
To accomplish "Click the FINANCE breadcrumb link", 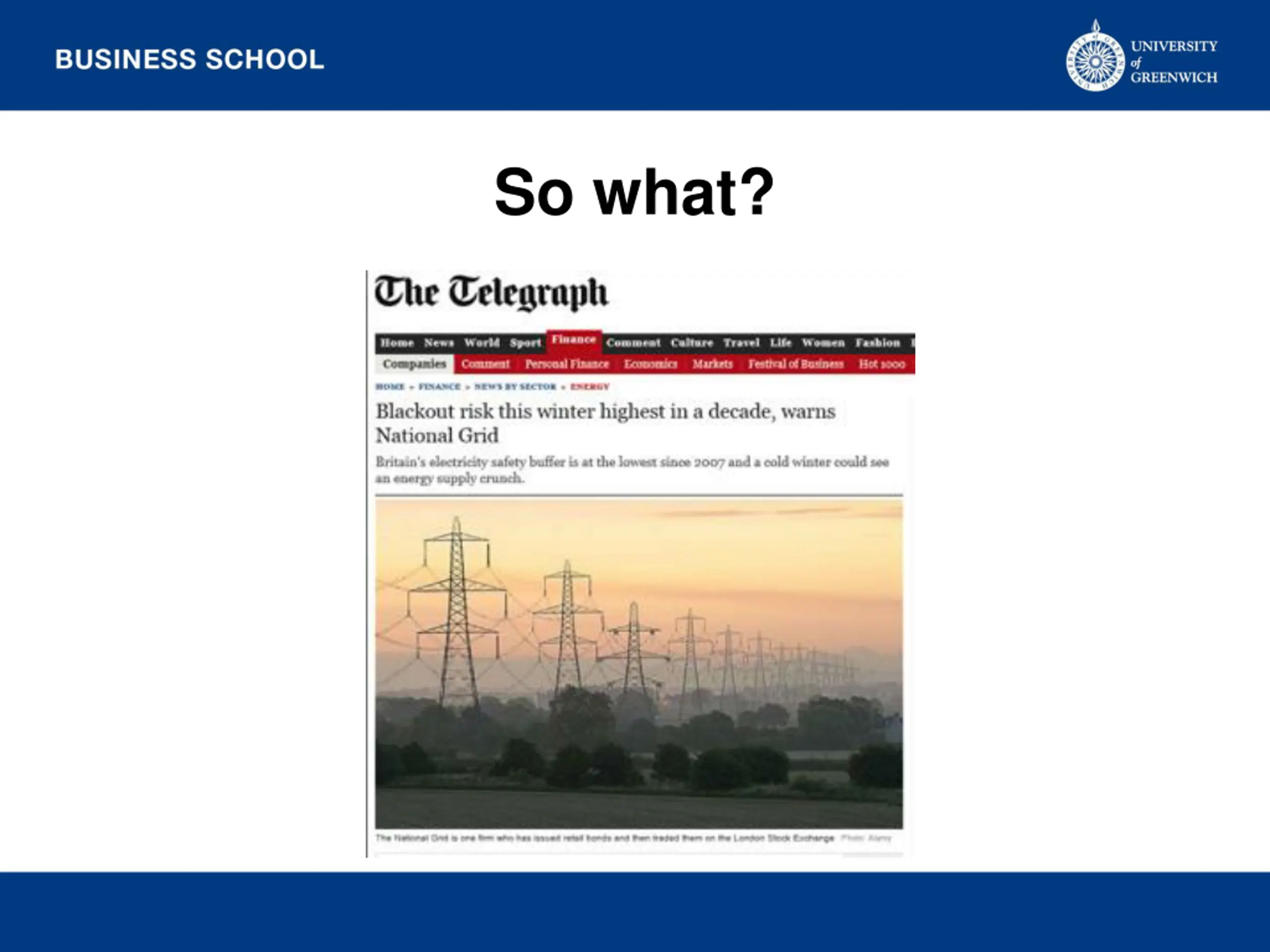I will [x=439, y=386].
